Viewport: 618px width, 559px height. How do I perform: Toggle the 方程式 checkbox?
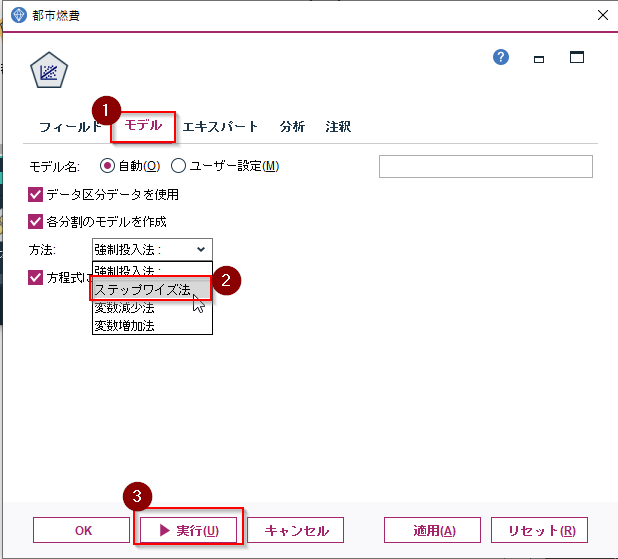pos(35,278)
